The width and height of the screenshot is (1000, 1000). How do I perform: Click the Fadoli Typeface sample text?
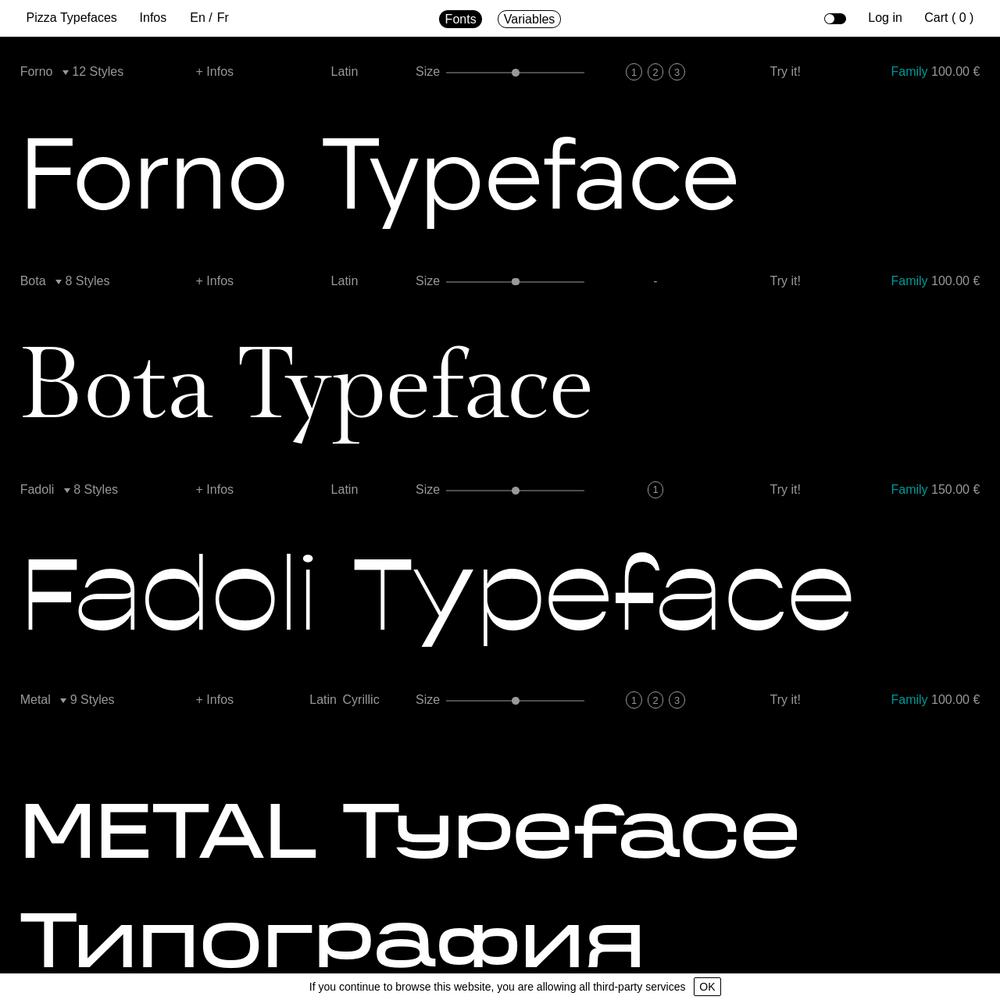point(439,599)
